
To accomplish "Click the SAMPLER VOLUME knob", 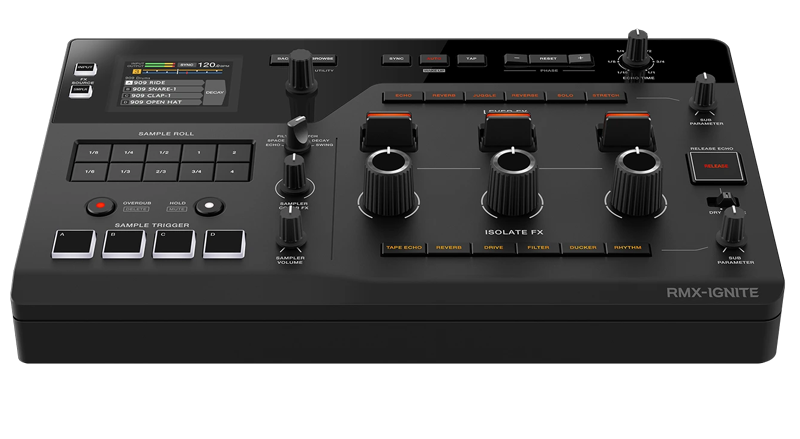I will tap(291, 228).
